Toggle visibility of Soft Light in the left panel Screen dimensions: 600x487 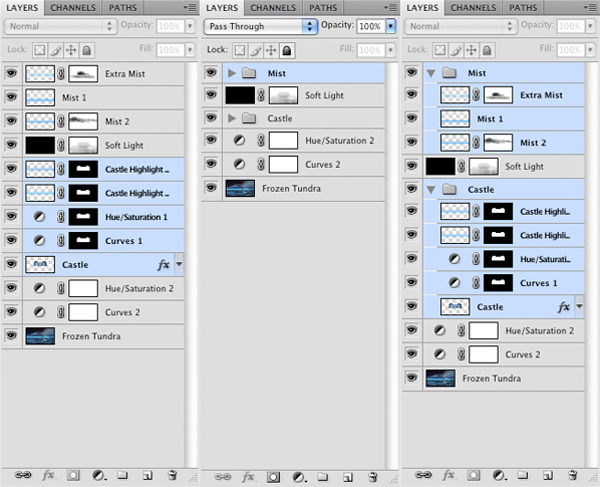[11, 144]
